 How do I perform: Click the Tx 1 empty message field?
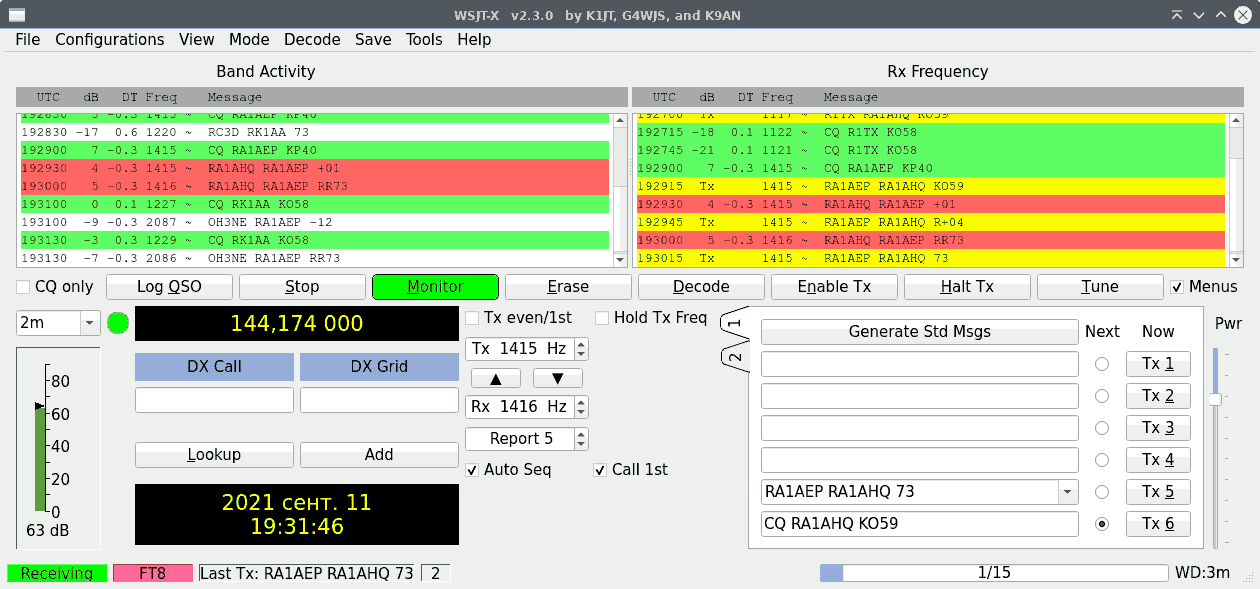coord(920,364)
